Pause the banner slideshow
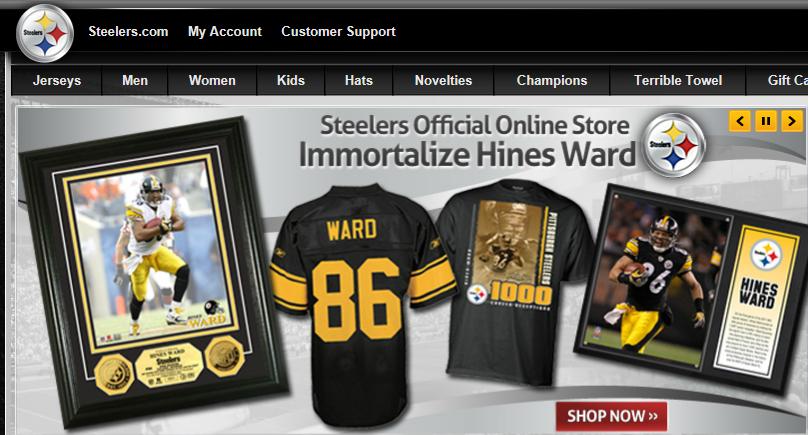808x435 pixels. tap(766, 121)
